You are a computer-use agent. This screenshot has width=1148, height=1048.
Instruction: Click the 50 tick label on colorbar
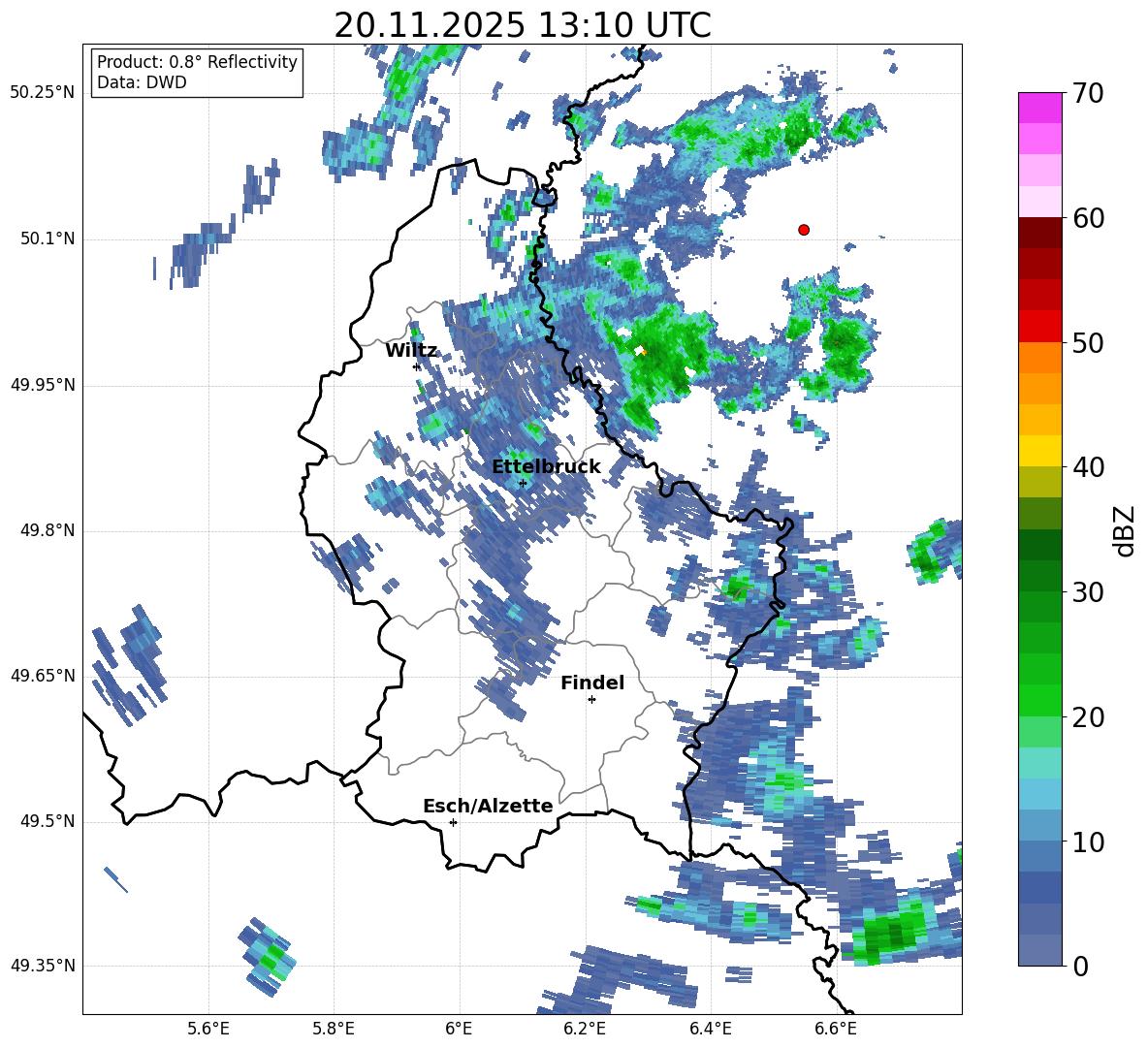1089,342
